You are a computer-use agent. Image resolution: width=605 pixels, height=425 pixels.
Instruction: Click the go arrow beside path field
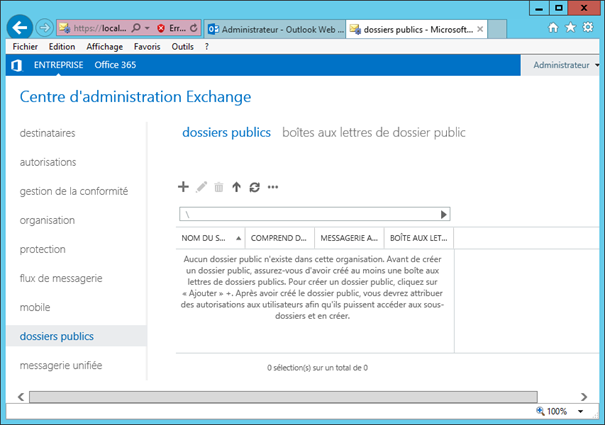tap(444, 214)
